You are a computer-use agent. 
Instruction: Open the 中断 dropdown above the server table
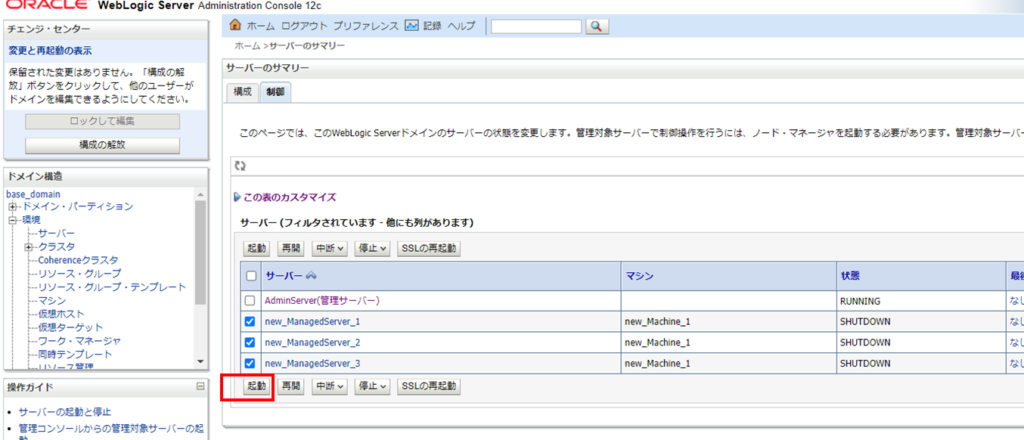tap(330, 248)
